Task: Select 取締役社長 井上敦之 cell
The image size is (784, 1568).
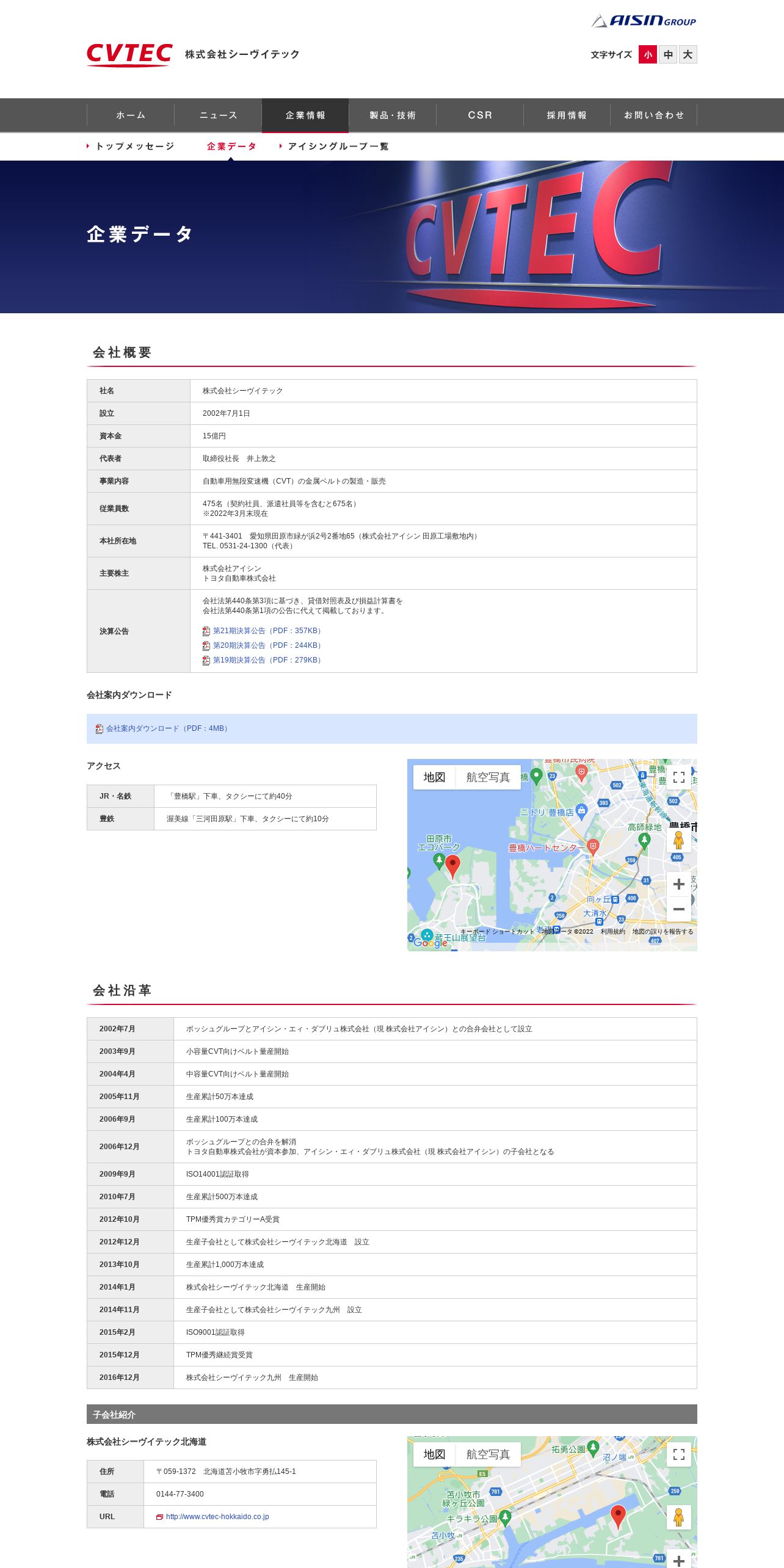Action: click(443, 459)
